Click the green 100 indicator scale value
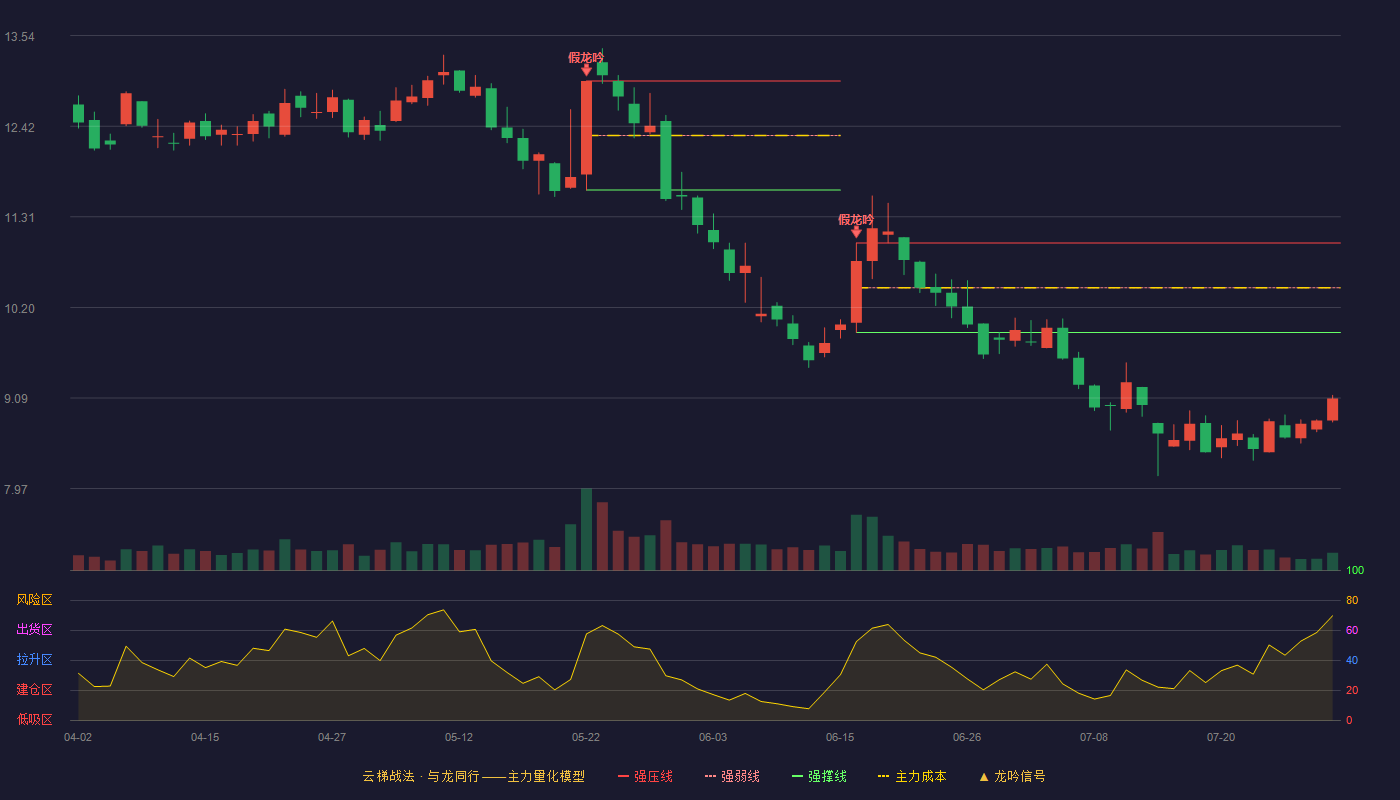This screenshot has width=1400, height=800. click(1355, 571)
